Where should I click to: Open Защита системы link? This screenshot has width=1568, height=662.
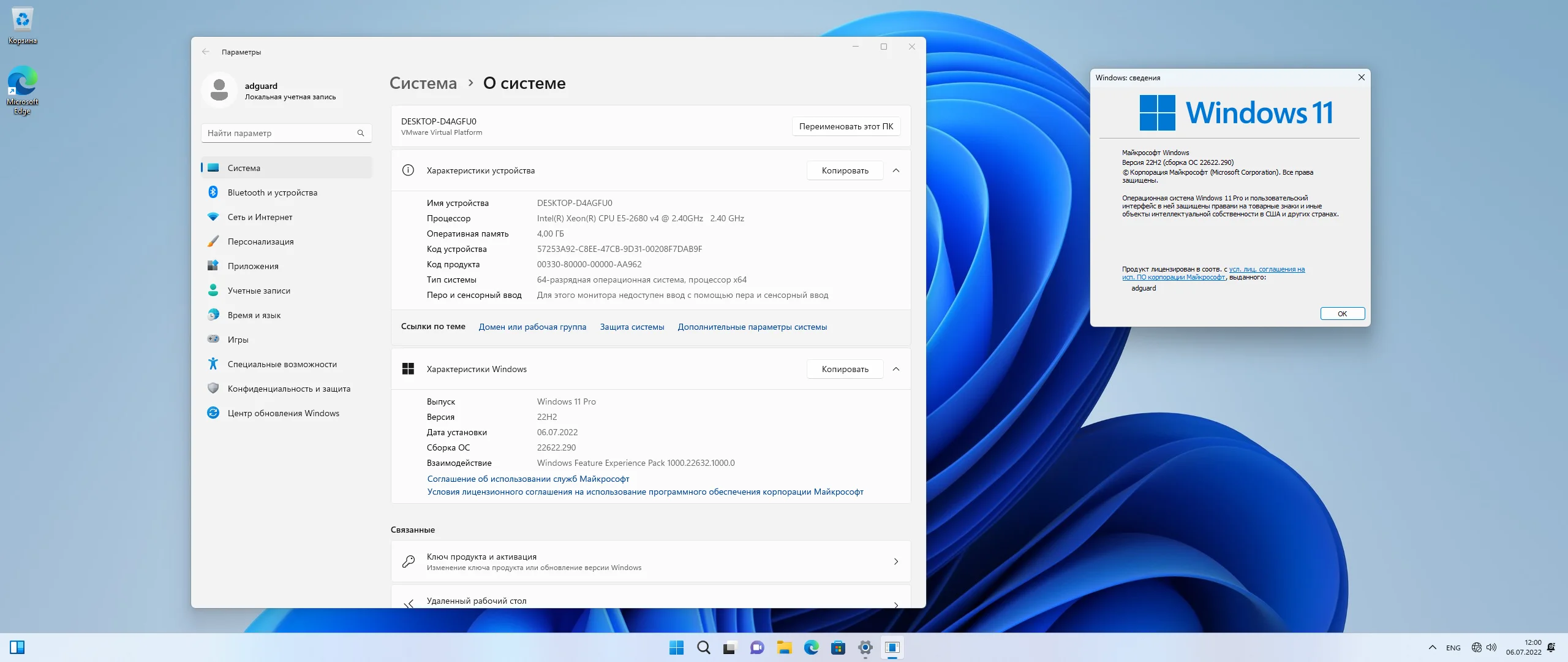[x=631, y=327]
